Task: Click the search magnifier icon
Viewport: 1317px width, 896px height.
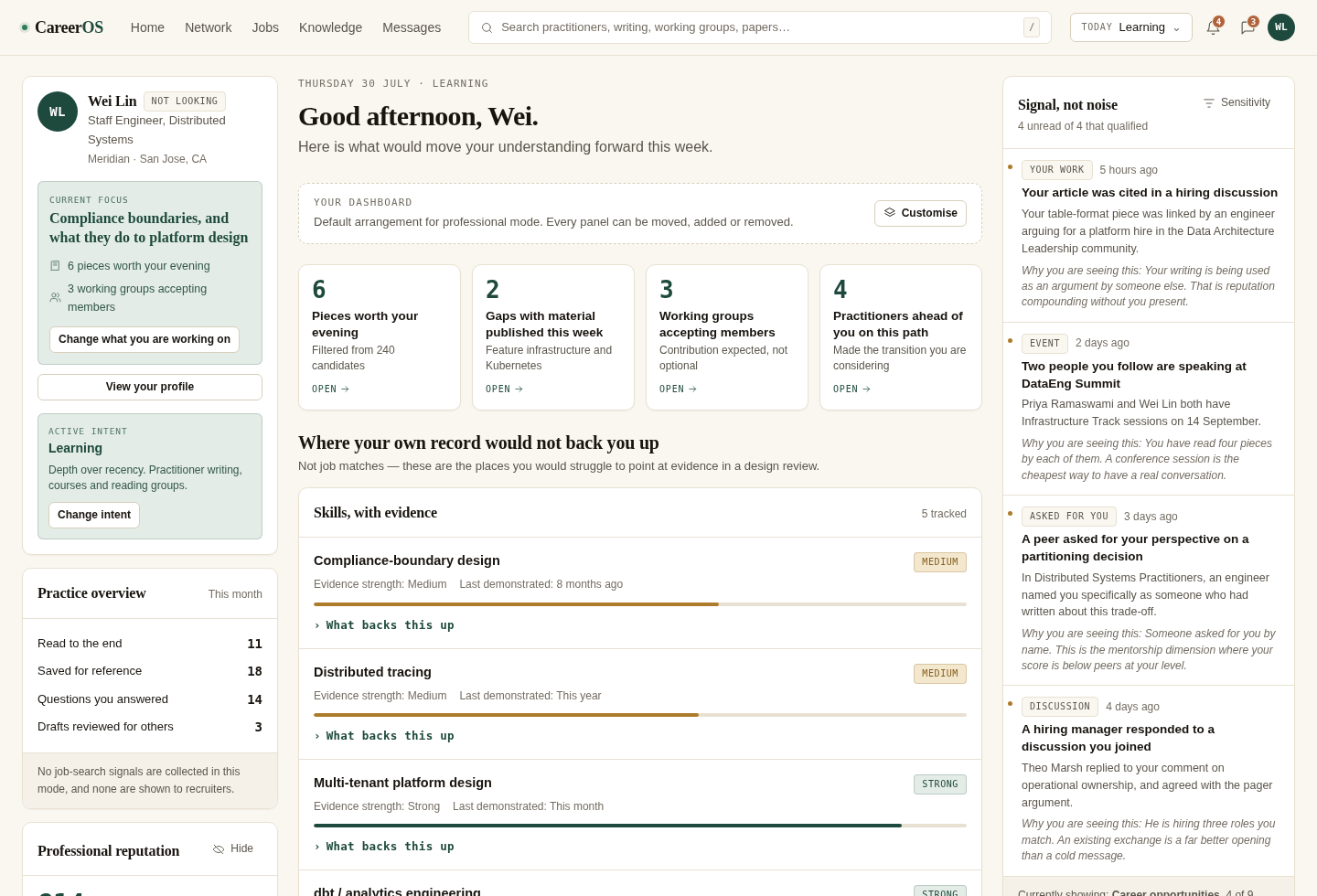Action: pyautogui.click(x=487, y=28)
